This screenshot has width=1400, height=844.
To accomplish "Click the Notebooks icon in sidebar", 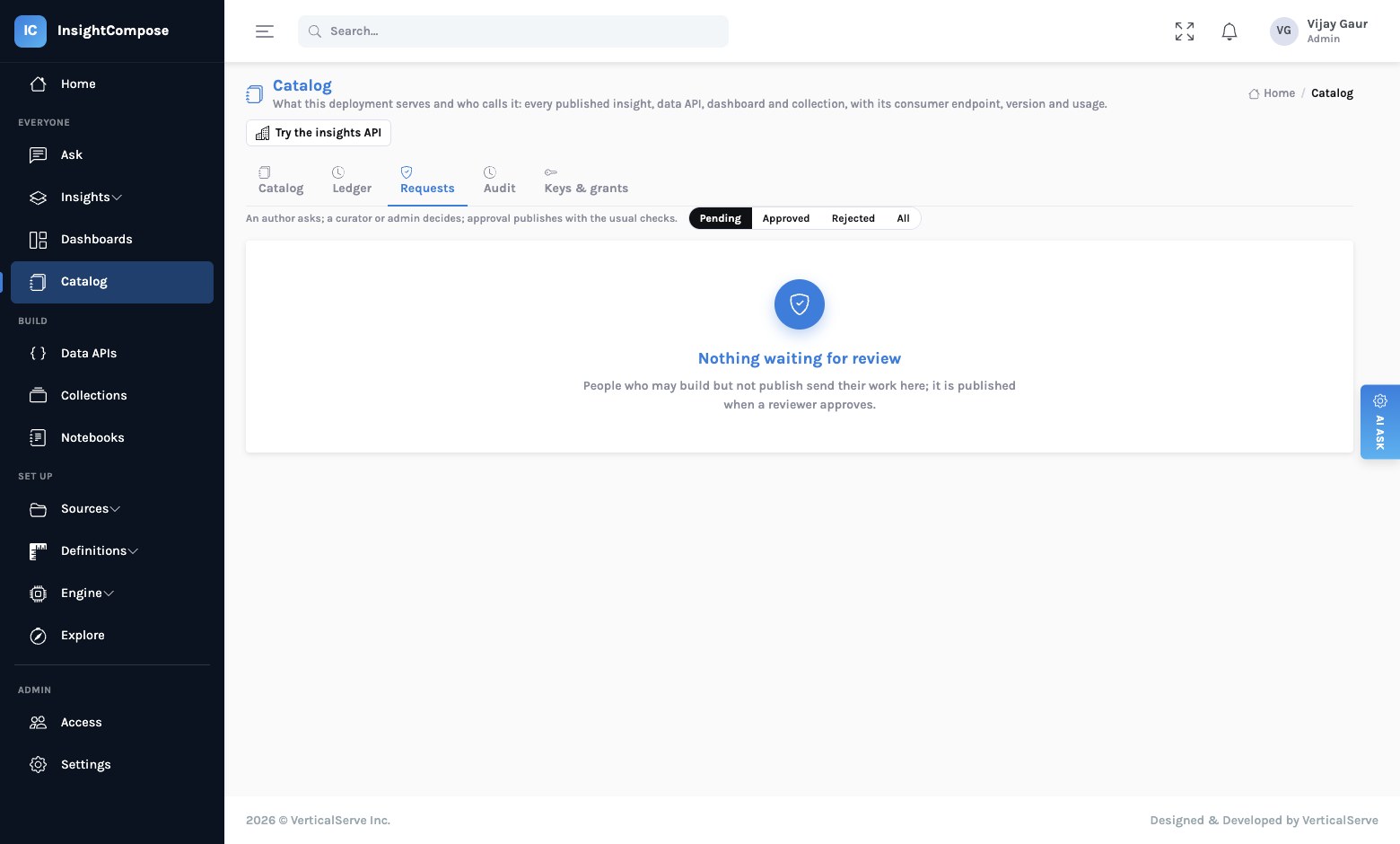I will click(x=38, y=438).
